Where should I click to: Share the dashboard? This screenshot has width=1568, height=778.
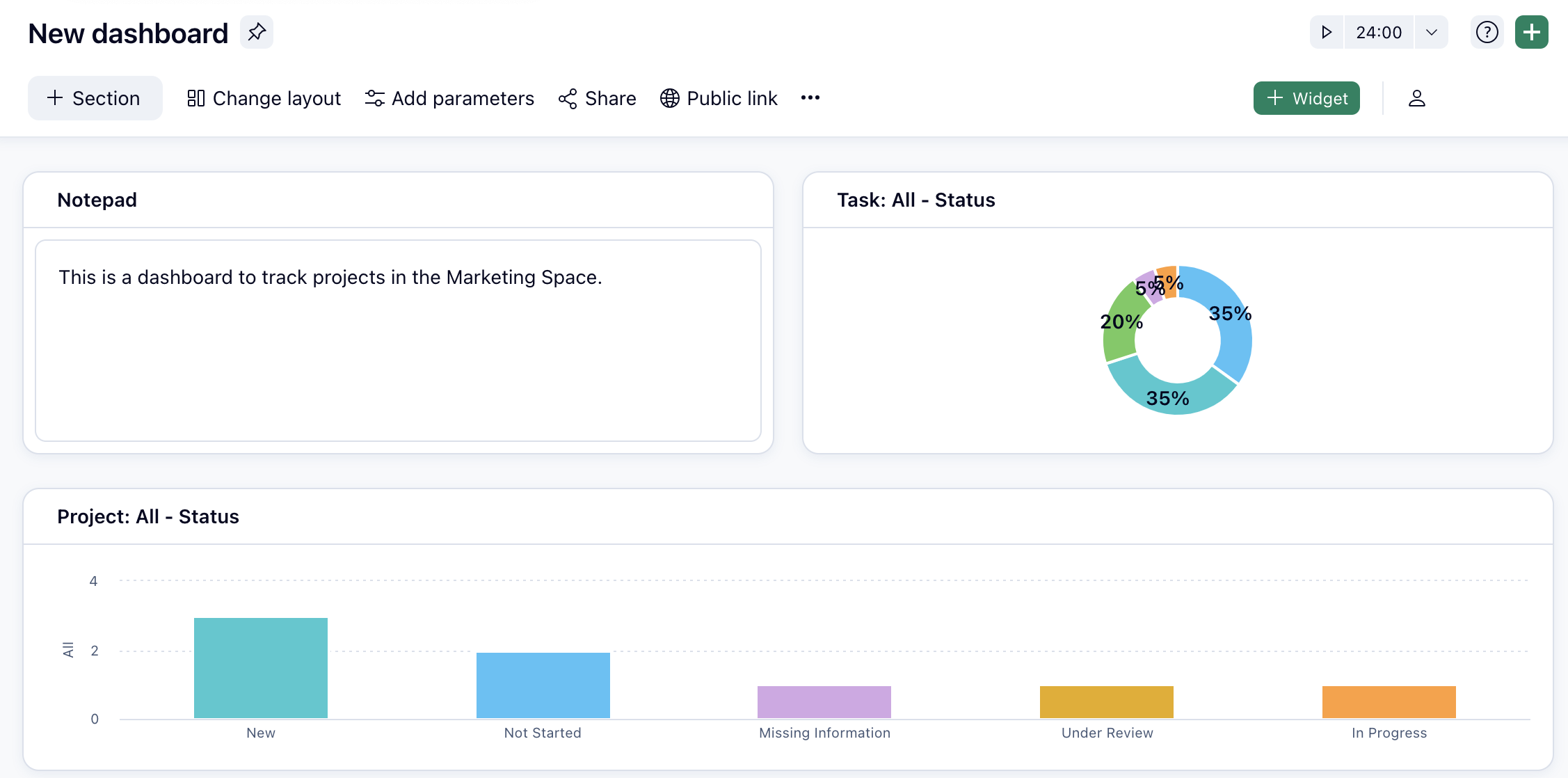[597, 98]
